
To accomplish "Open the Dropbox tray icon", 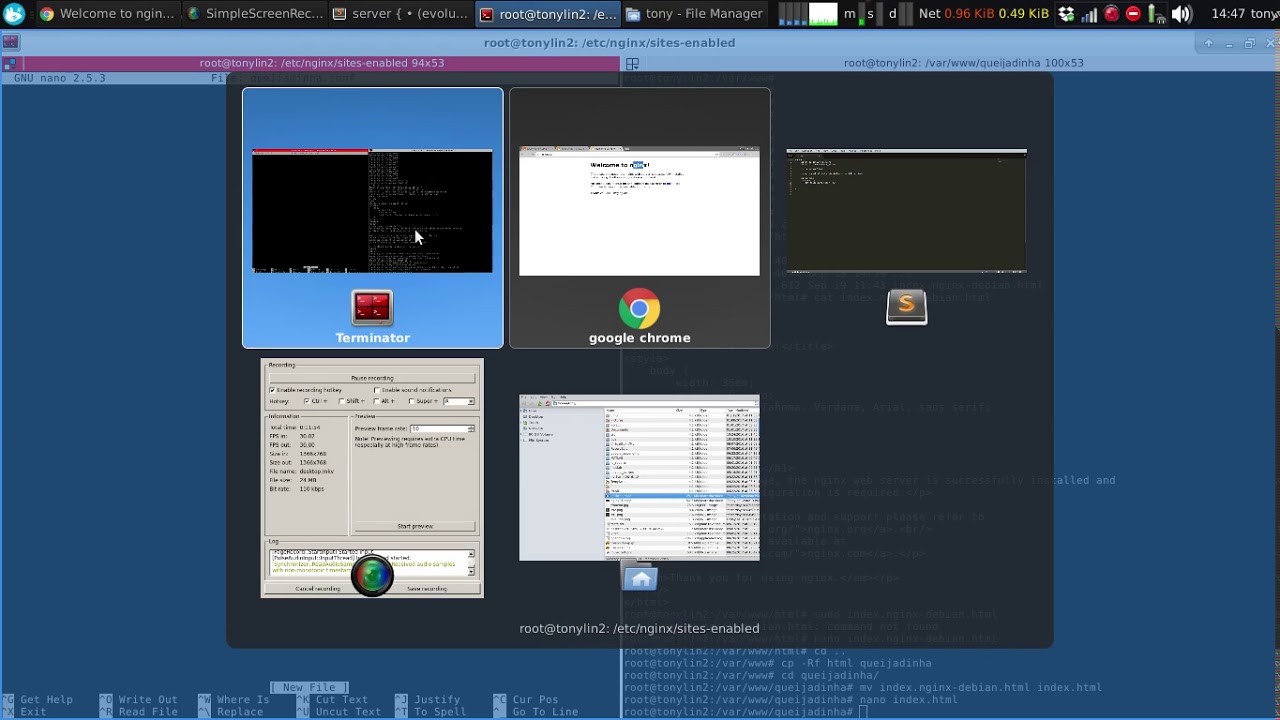I will [x=1066, y=14].
